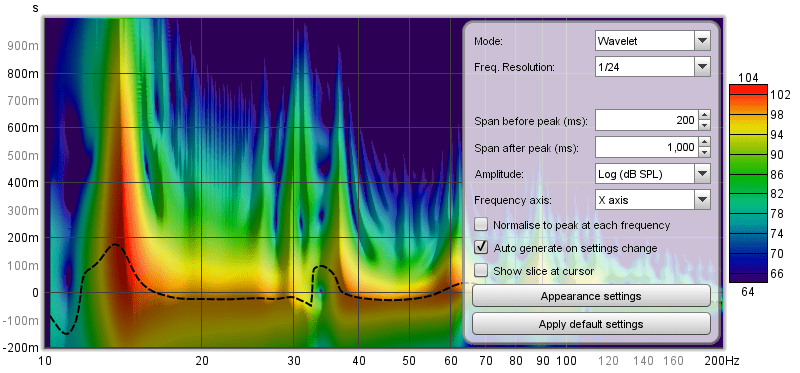The image size is (800, 373).
Task: Uncheck Auto generate on settings change
Action: pyautogui.click(x=481, y=247)
